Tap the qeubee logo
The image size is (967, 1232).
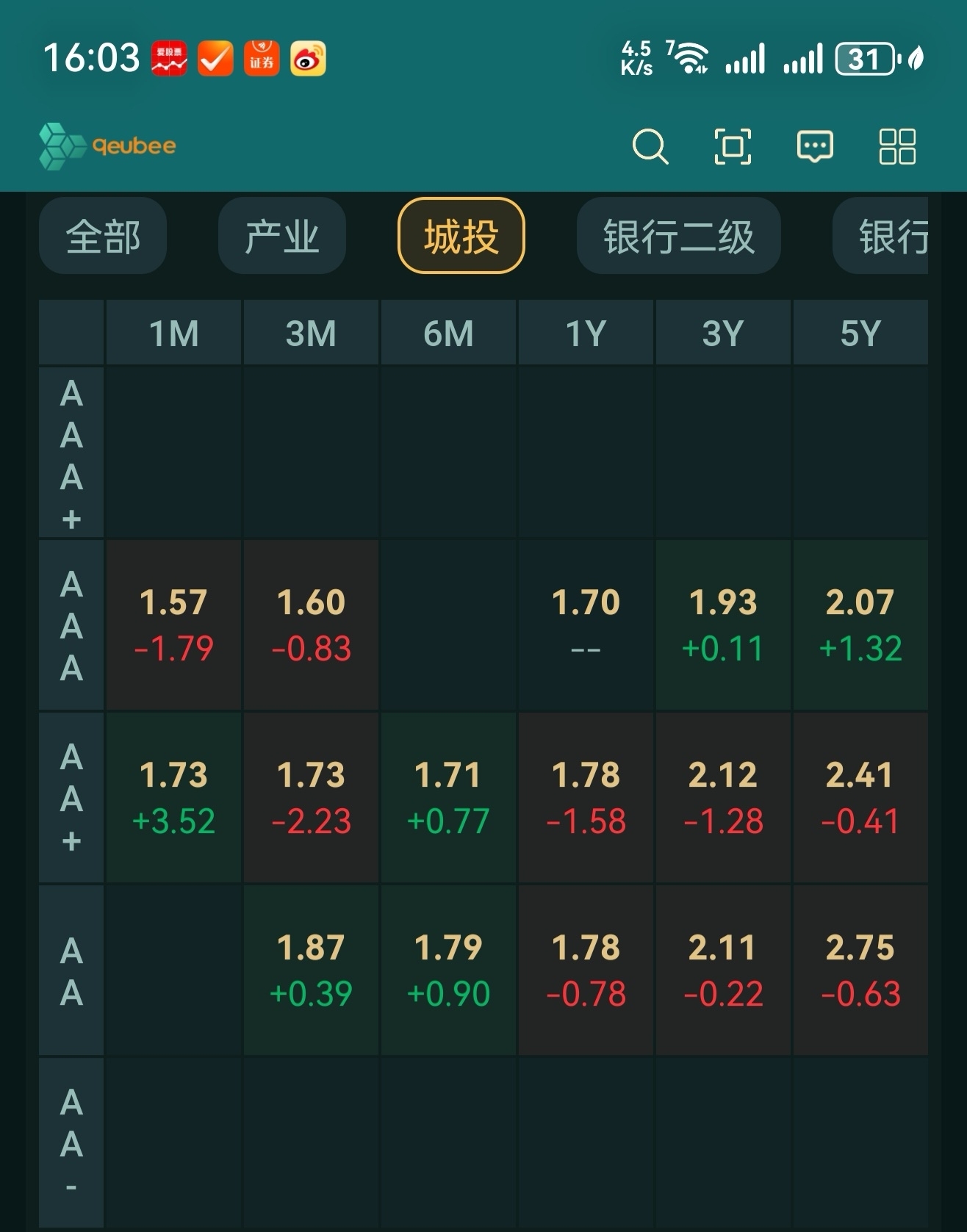point(108,145)
